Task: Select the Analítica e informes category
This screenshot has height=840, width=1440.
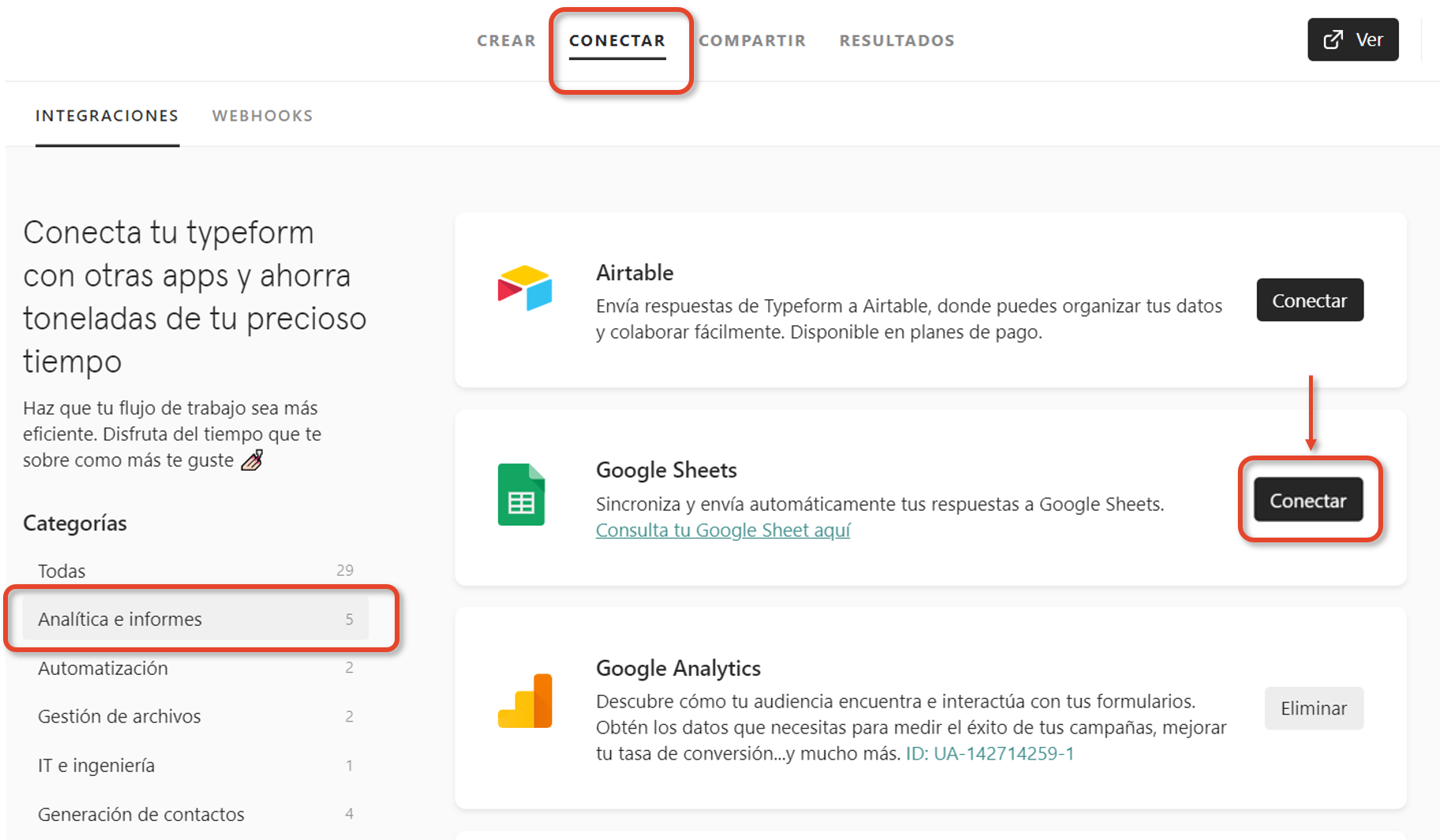Action: 196,619
